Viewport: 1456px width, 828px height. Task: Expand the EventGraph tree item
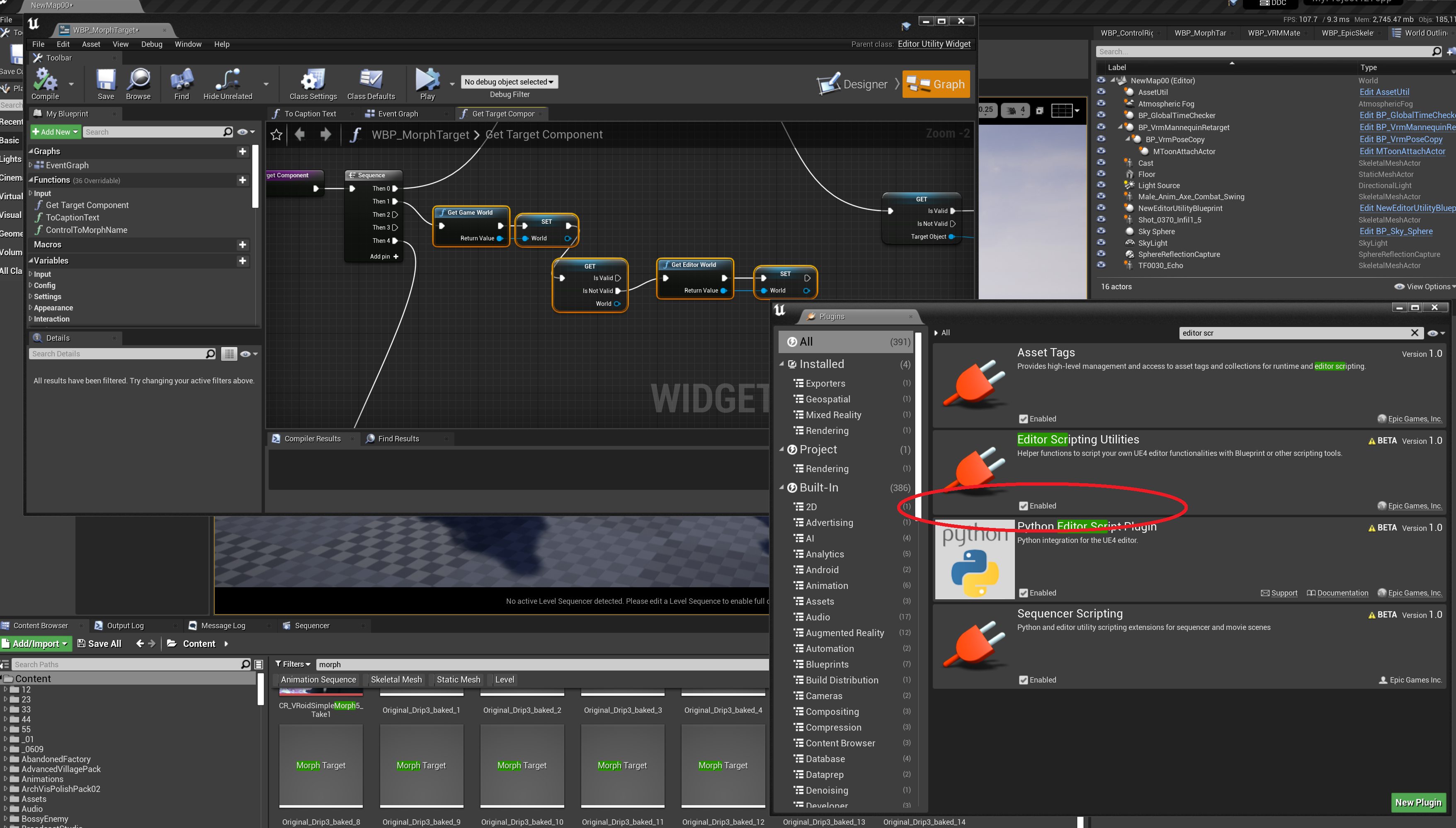coord(31,165)
